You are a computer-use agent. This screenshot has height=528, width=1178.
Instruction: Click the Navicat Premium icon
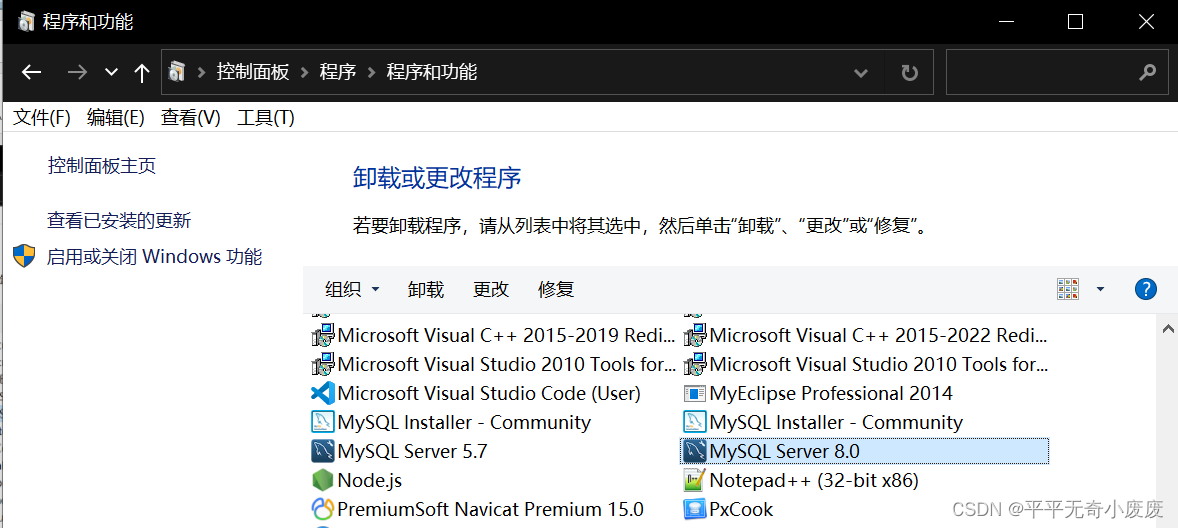322,509
